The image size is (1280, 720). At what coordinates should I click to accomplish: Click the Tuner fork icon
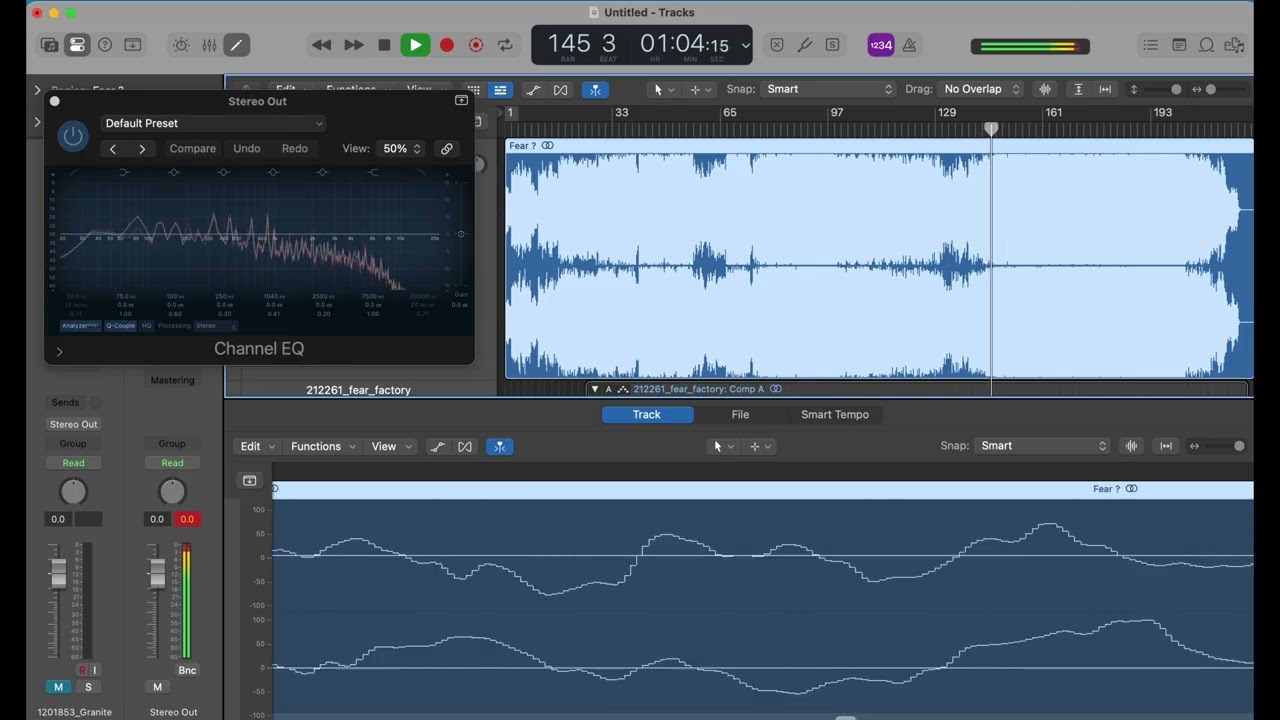pos(805,45)
